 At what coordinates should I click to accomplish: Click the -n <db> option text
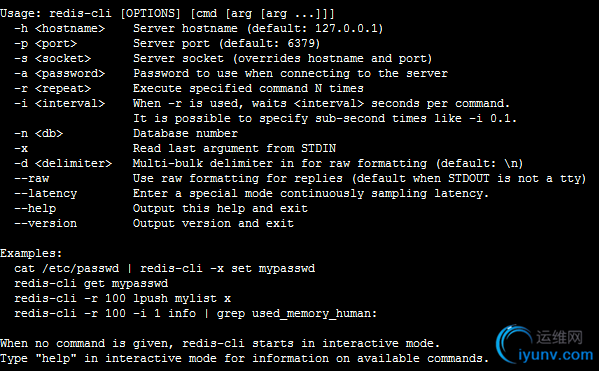(x=39, y=133)
